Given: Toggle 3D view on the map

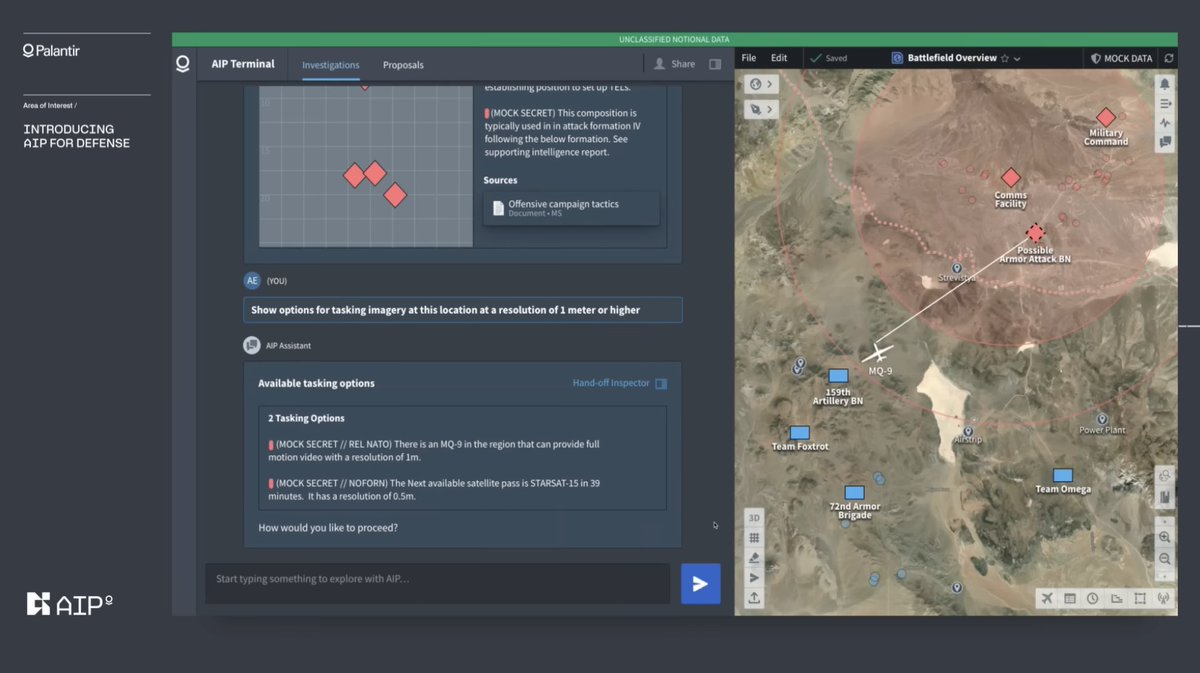Looking at the screenshot, I should tap(755, 518).
